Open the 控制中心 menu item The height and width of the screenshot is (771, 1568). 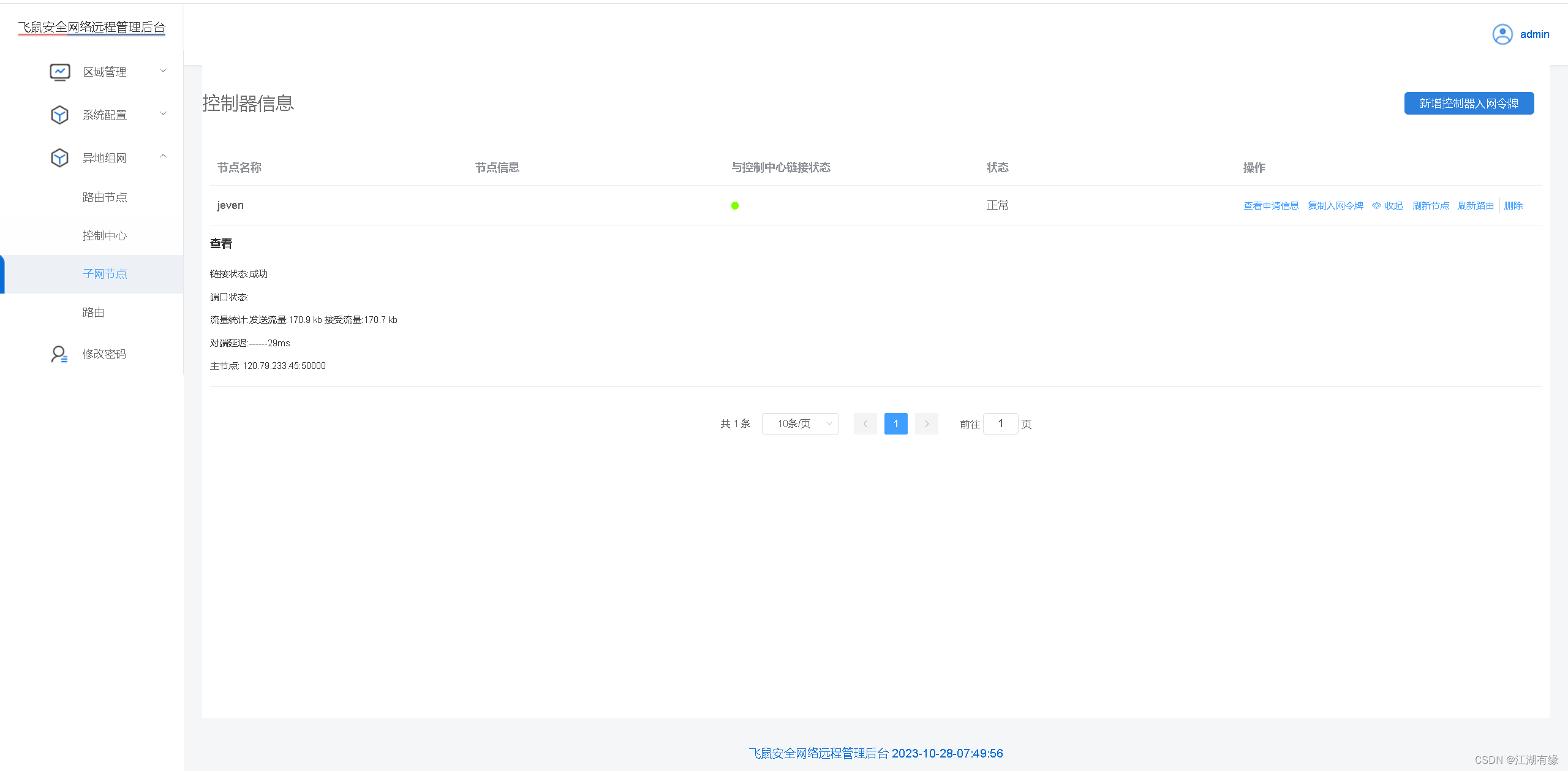pos(105,236)
